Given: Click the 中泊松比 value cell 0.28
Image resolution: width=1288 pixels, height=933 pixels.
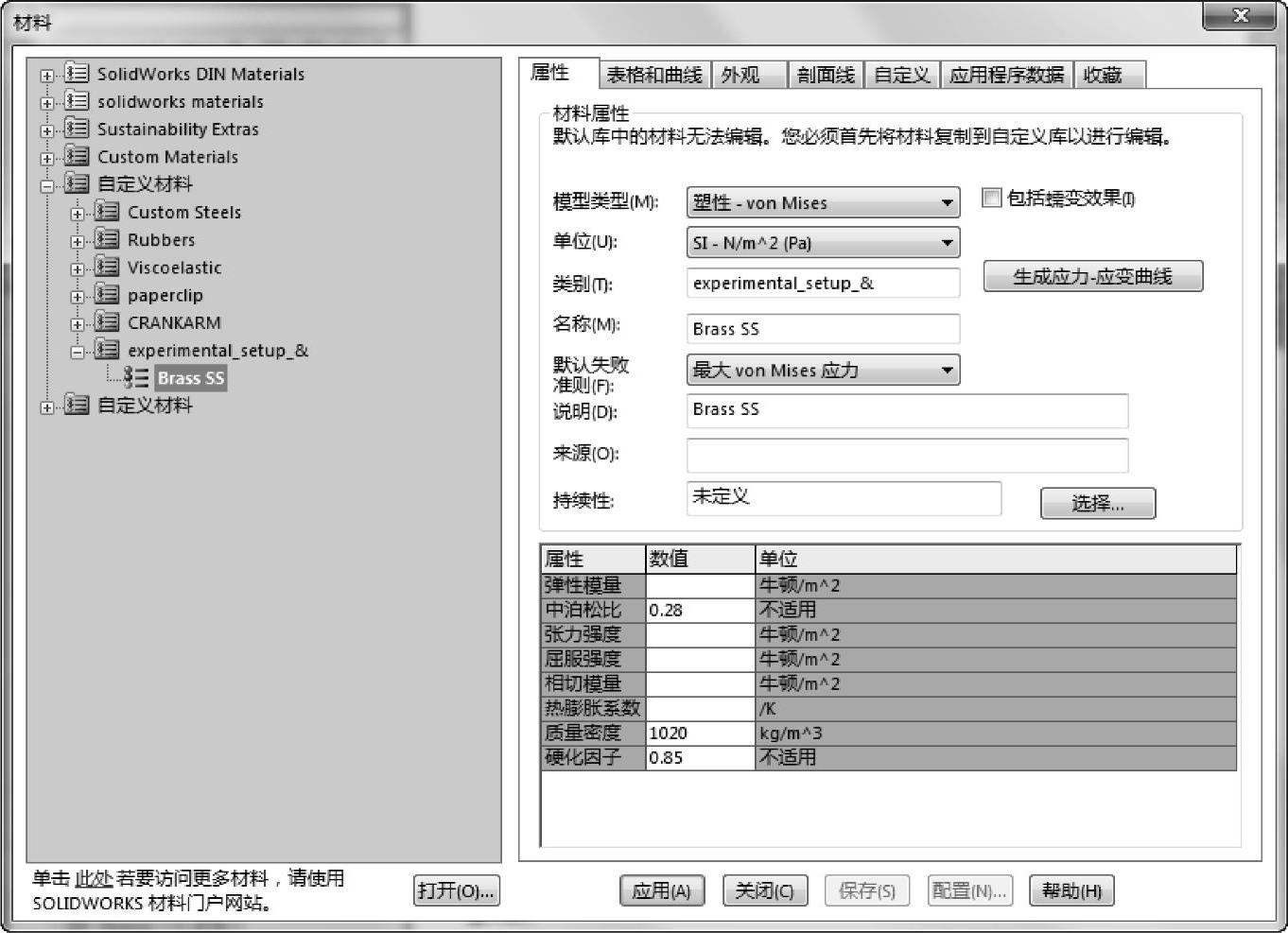Looking at the screenshot, I should pyautogui.click(x=701, y=610).
